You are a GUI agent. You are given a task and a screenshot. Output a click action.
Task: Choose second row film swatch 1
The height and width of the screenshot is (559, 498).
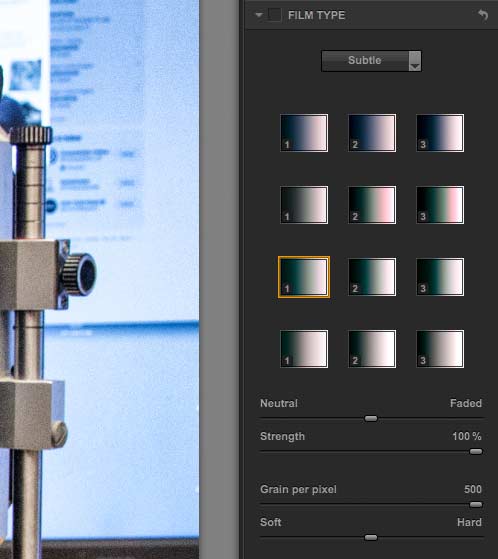[x=304, y=205]
